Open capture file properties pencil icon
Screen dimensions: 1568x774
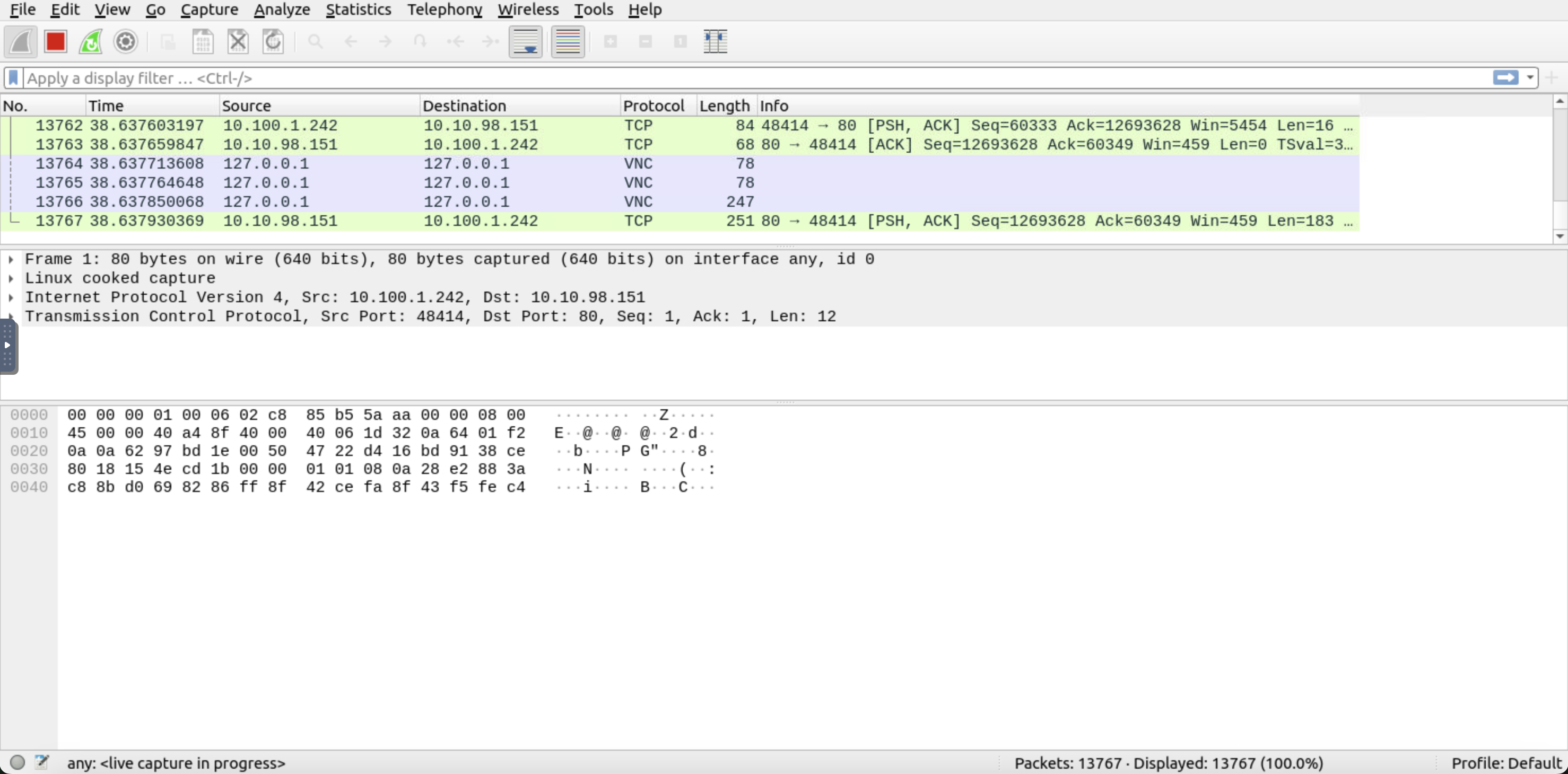click(x=41, y=762)
